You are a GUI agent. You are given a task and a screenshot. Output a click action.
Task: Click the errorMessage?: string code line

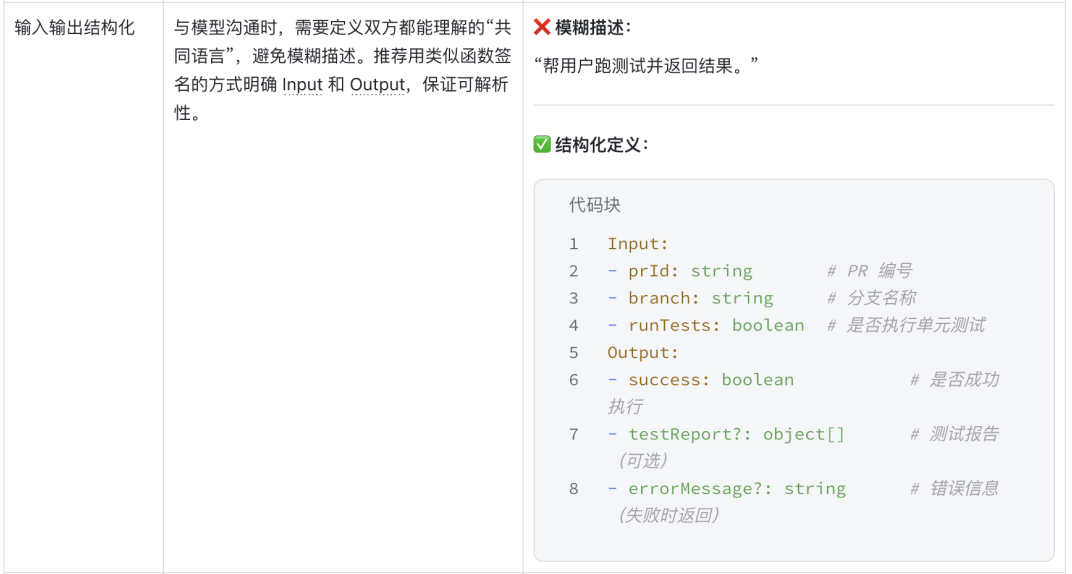coord(727,489)
